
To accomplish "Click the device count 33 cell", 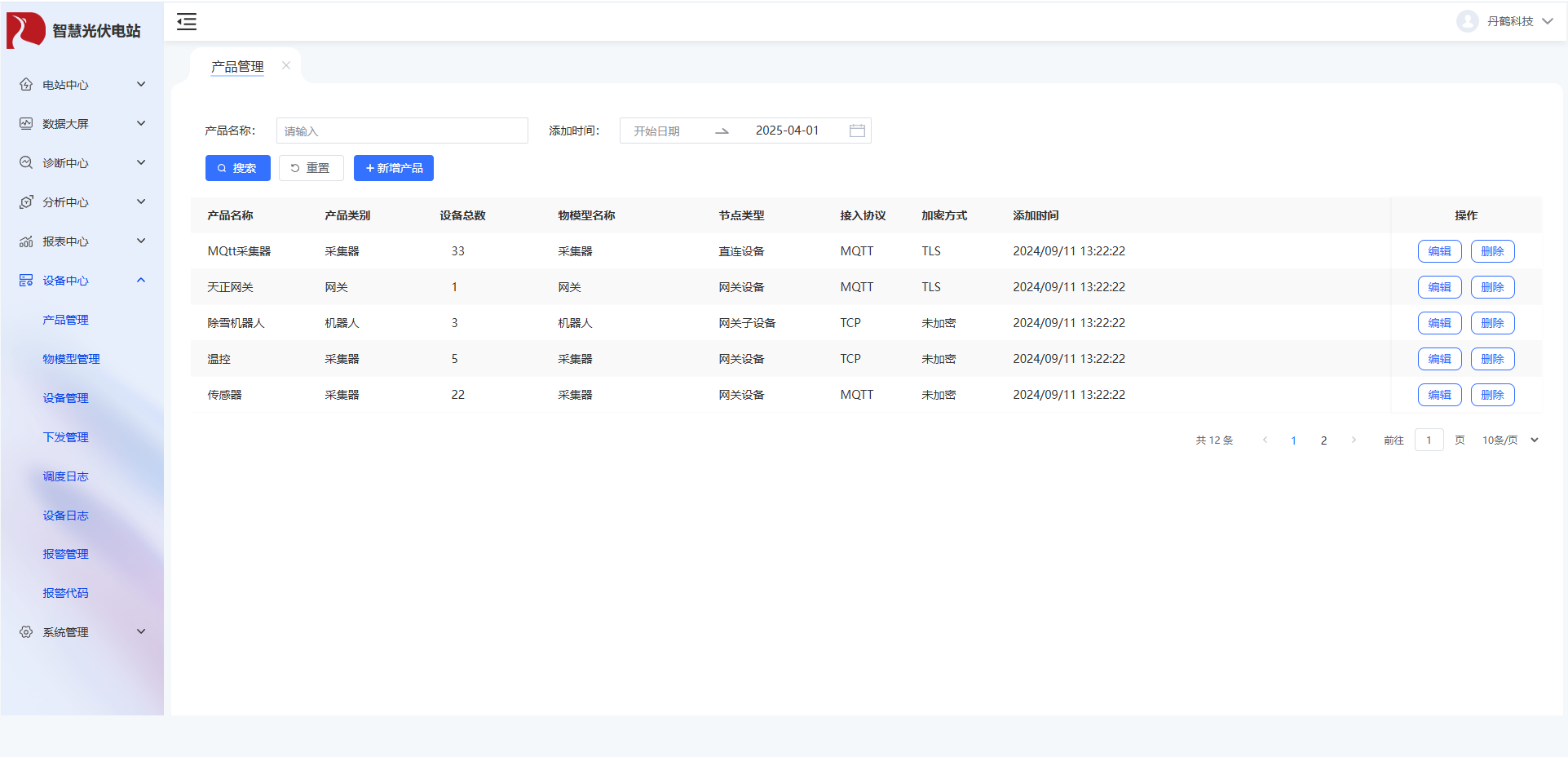I will pyautogui.click(x=458, y=251).
